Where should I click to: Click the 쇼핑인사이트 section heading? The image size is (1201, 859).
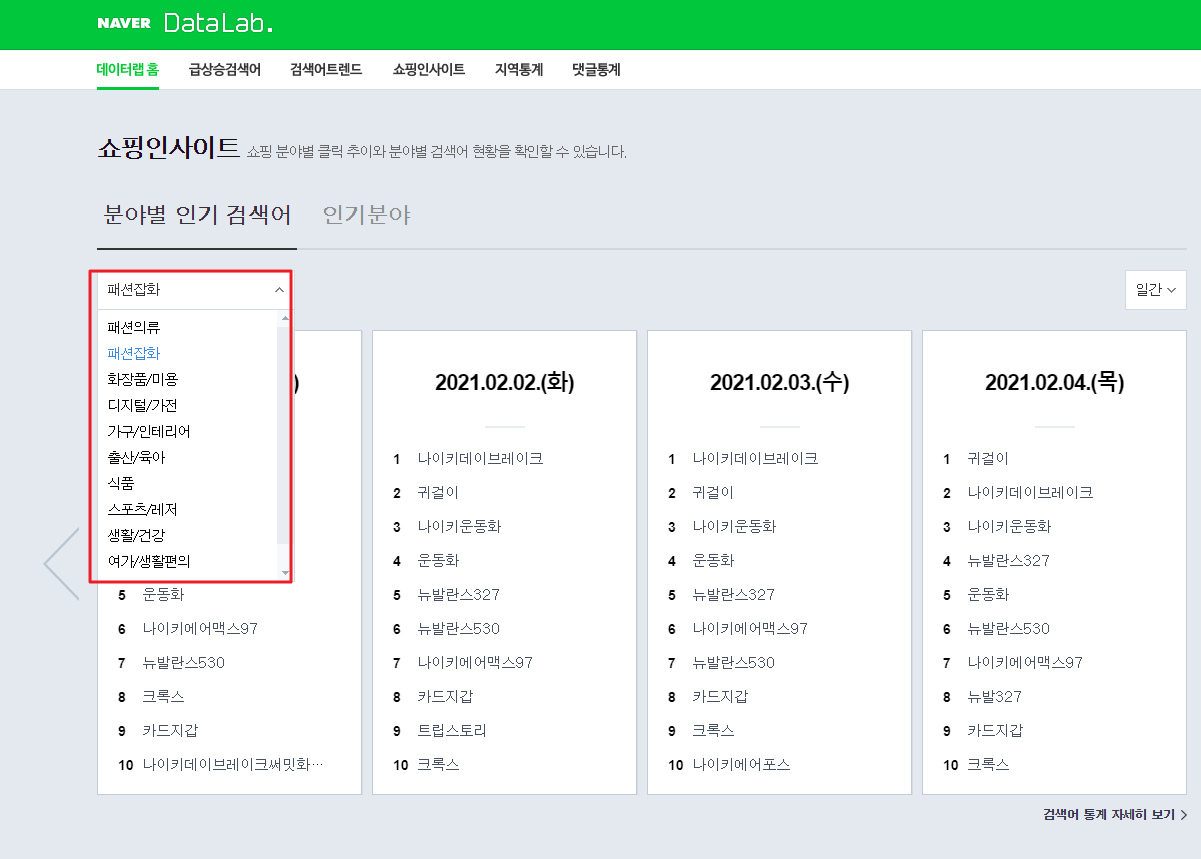coord(168,149)
